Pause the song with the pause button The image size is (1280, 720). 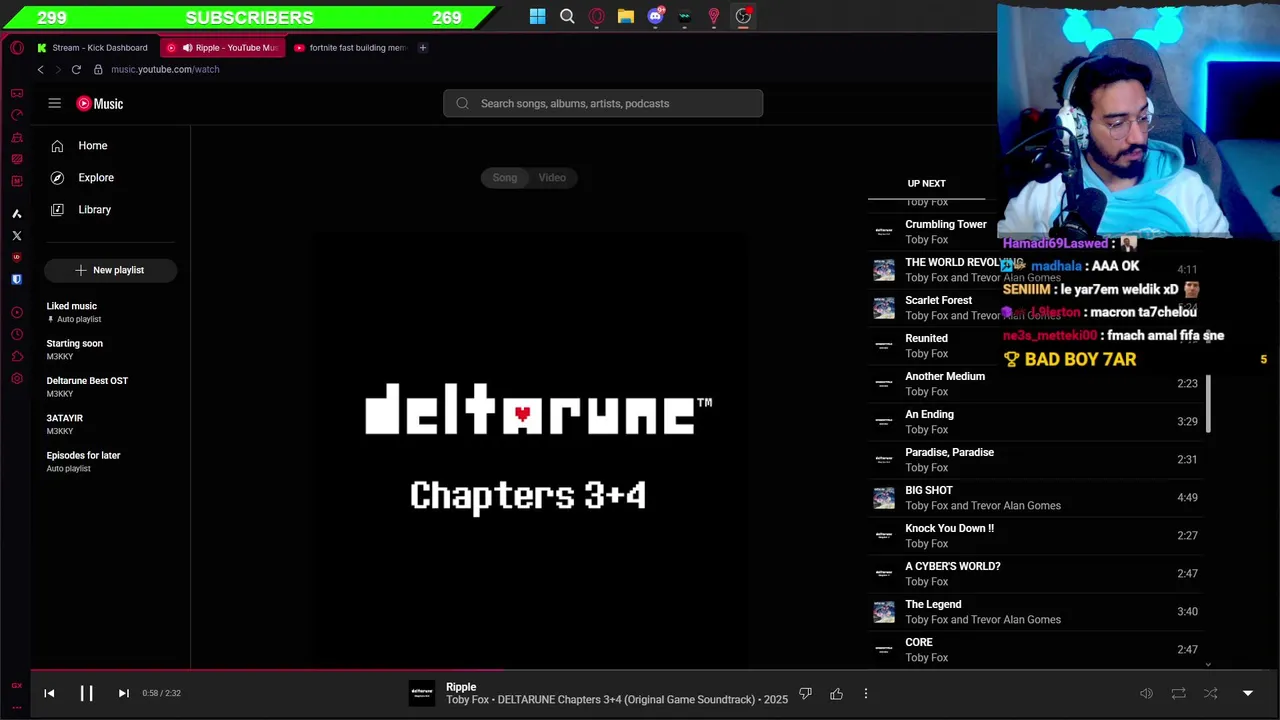[x=86, y=693]
